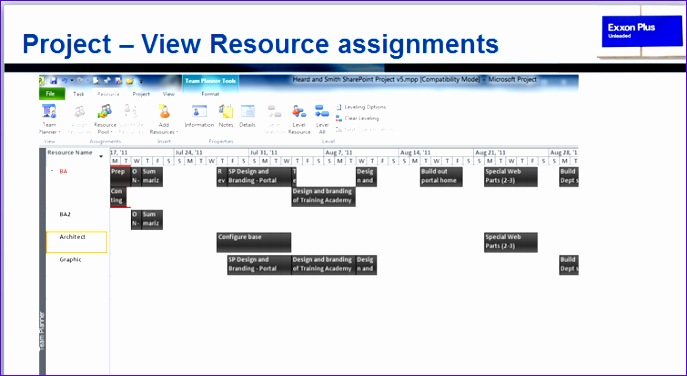This screenshot has width=687, height=376.
Task: Select Graphic's Design and branding of Training Academy
Action: tap(323, 265)
